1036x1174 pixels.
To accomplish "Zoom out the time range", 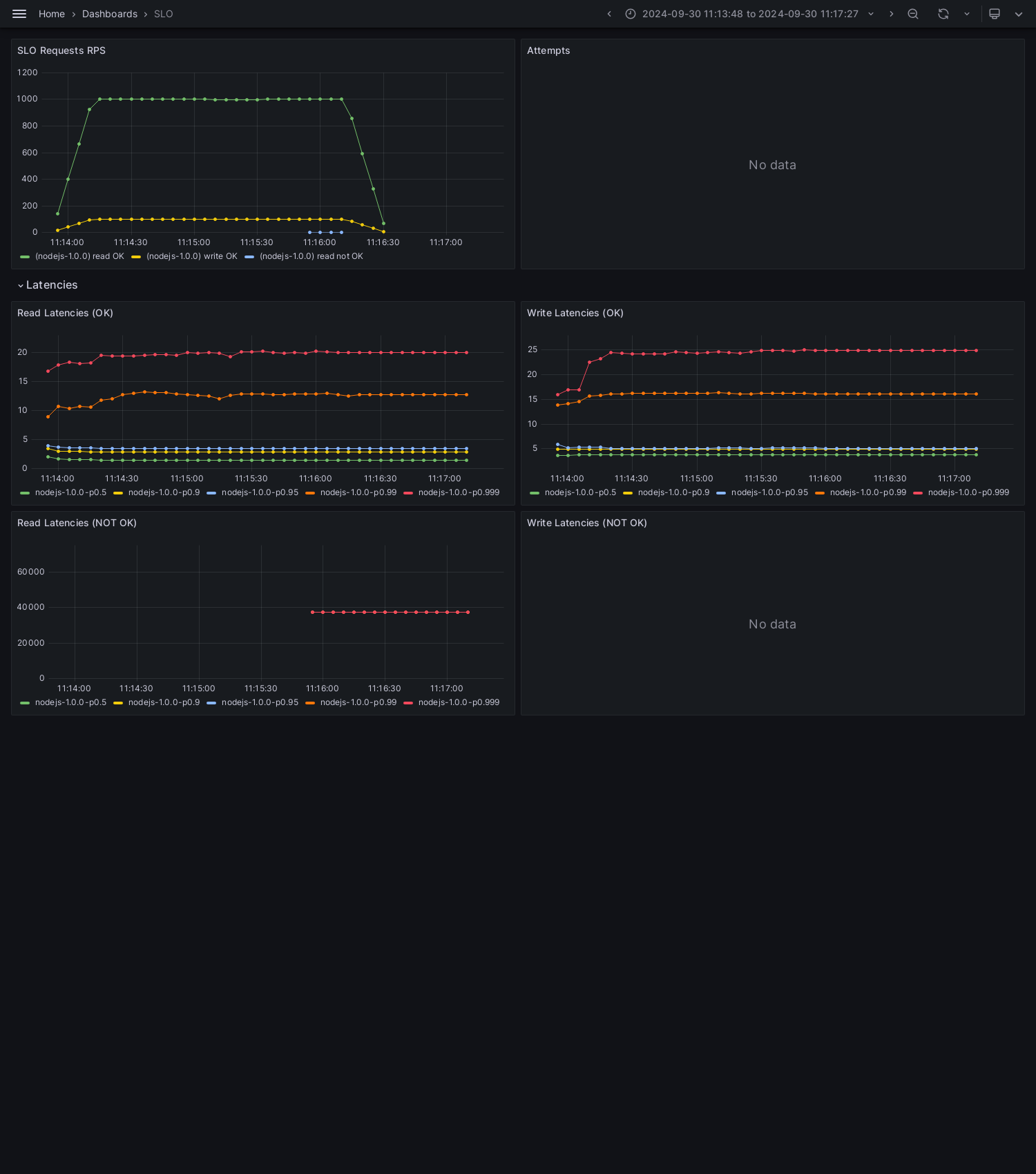I will (913, 14).
